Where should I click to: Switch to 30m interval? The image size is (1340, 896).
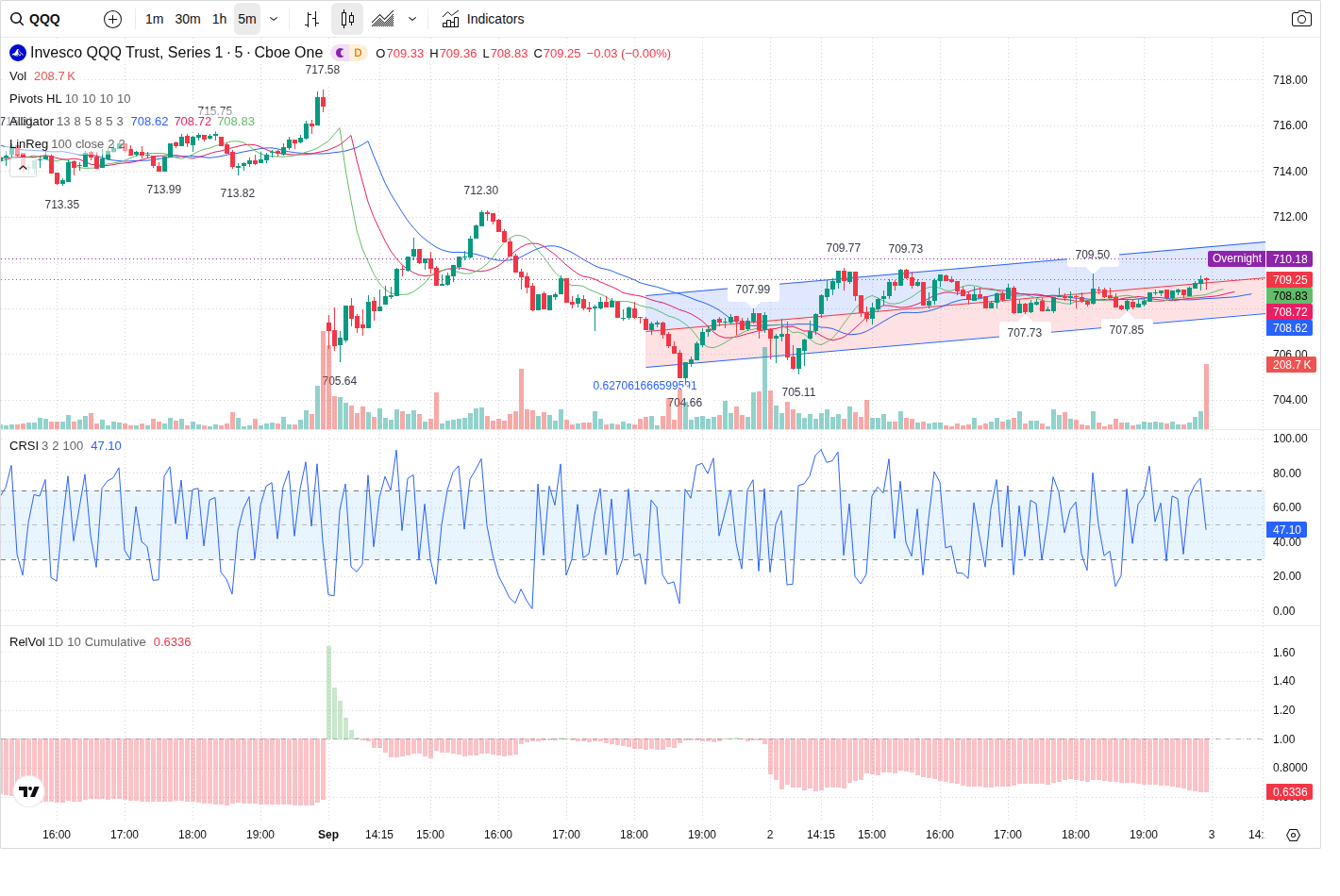pos(188,19)
